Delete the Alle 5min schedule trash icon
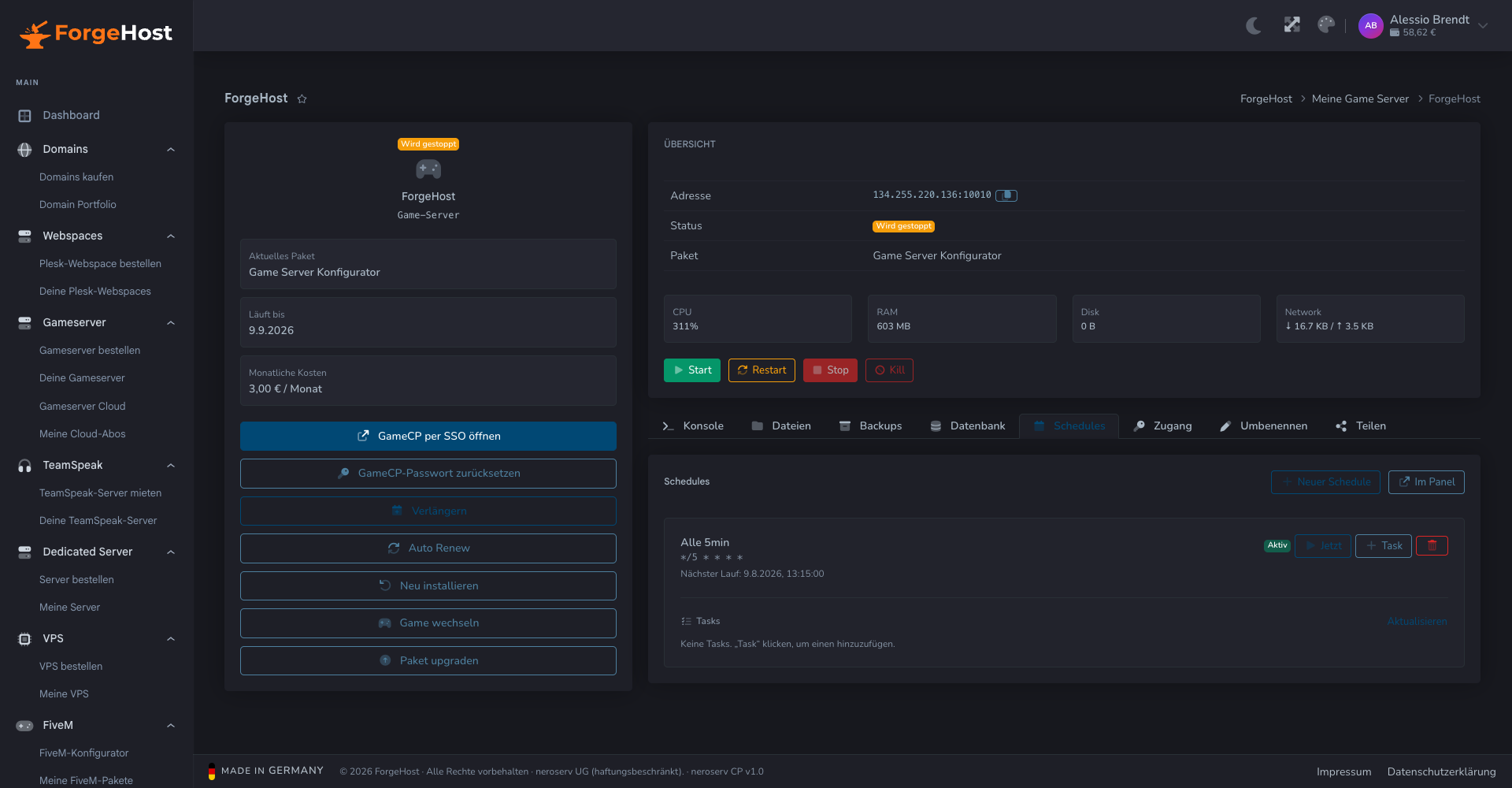1512x788 pixels. tap(1432, 546)
